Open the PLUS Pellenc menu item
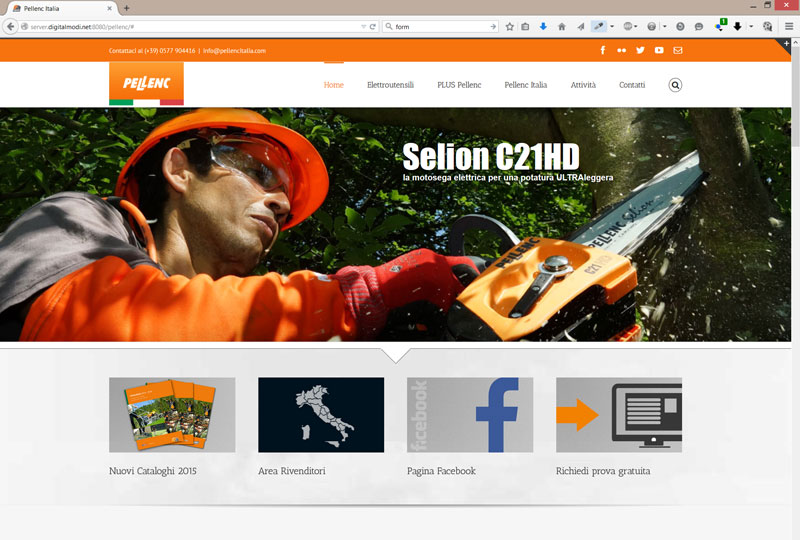This screenshot has height=540, width=800. (x=459, y=85)
